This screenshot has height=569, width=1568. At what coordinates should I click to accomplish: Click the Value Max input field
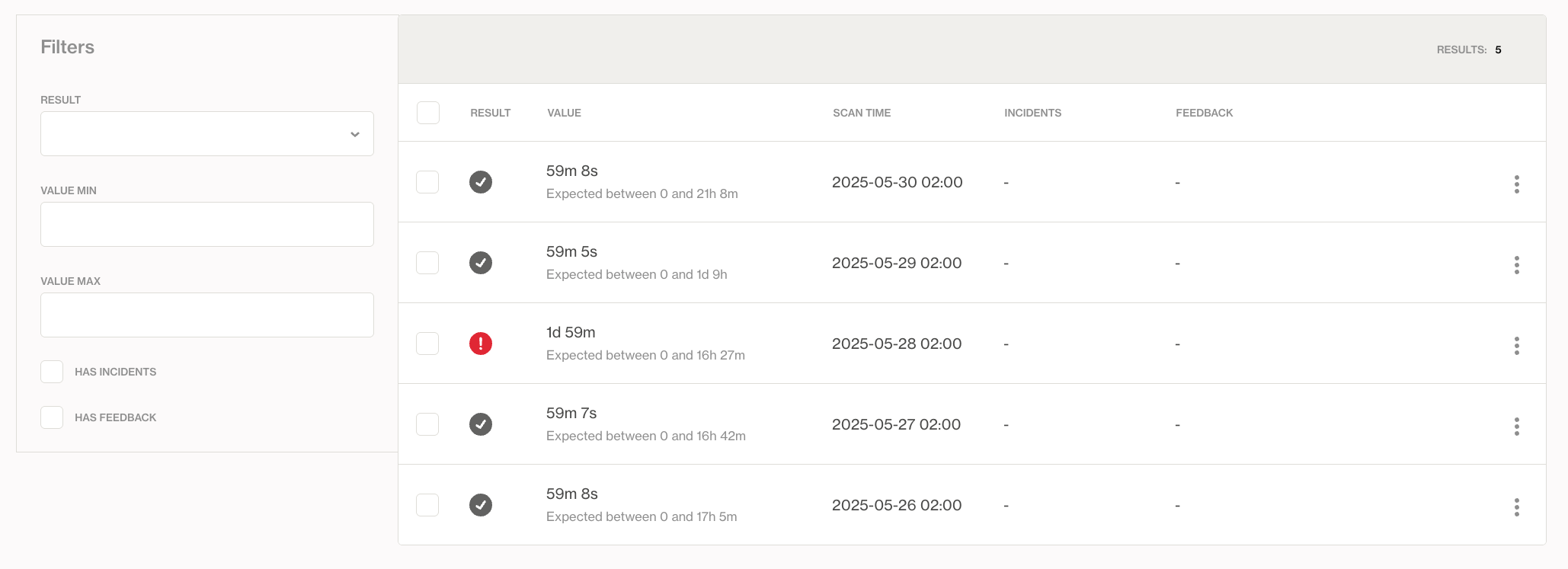tap(207, 315)
